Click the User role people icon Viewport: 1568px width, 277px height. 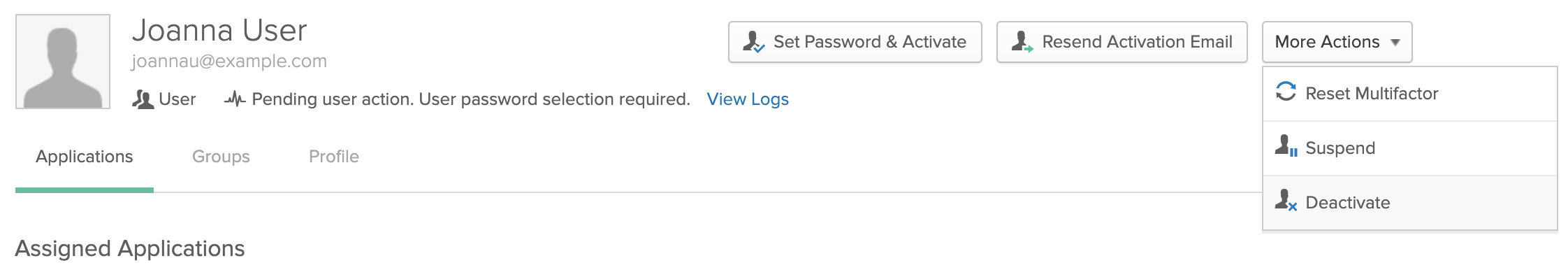(143, 99)
